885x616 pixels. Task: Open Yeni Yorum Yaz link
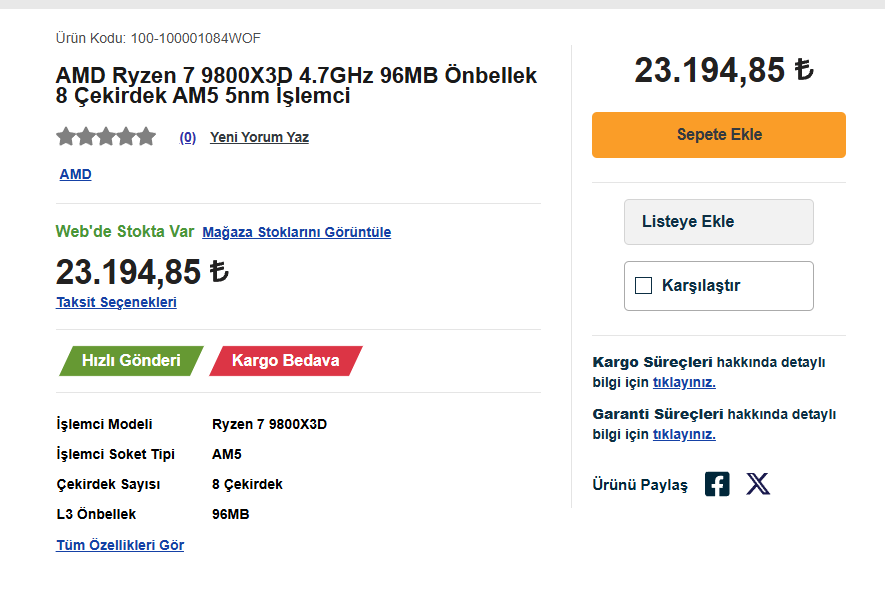coord(259,138)
